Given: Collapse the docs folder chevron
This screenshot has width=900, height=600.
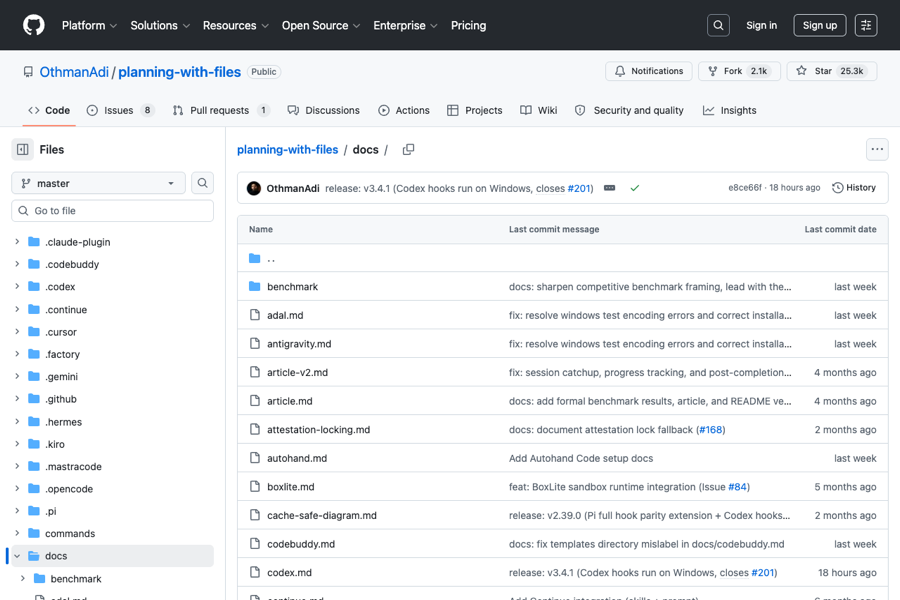Looking at the screenshot, I should click(17, 556).
